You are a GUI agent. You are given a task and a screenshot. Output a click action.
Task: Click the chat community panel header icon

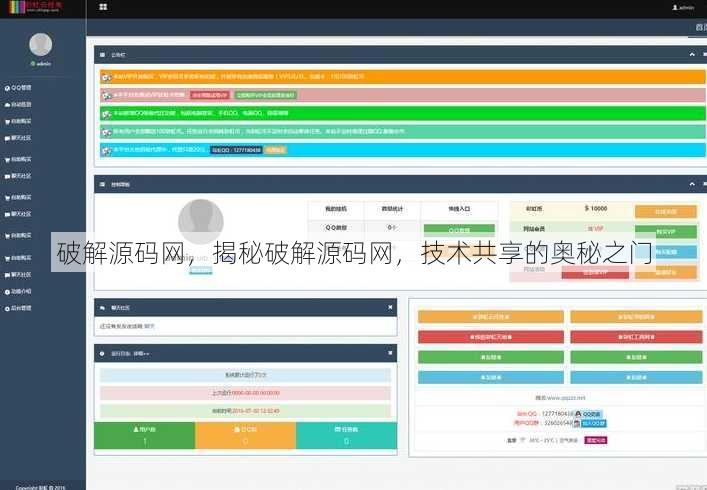[x=102, y=308]
